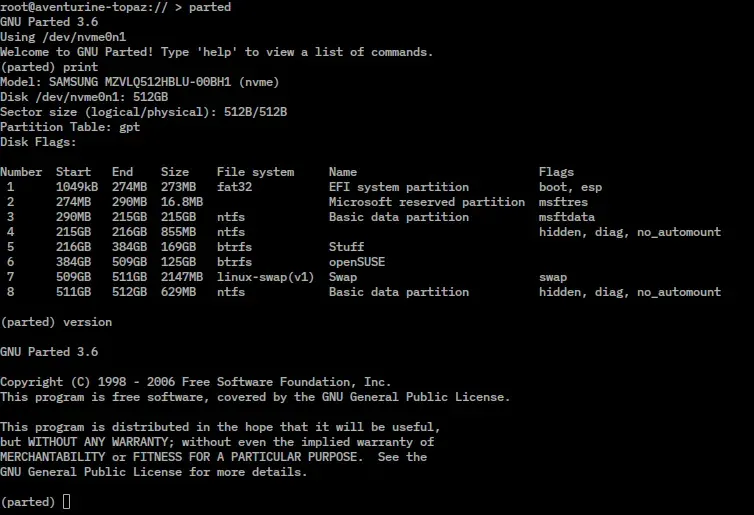Click the '629MB' size value

coord(178,292)
